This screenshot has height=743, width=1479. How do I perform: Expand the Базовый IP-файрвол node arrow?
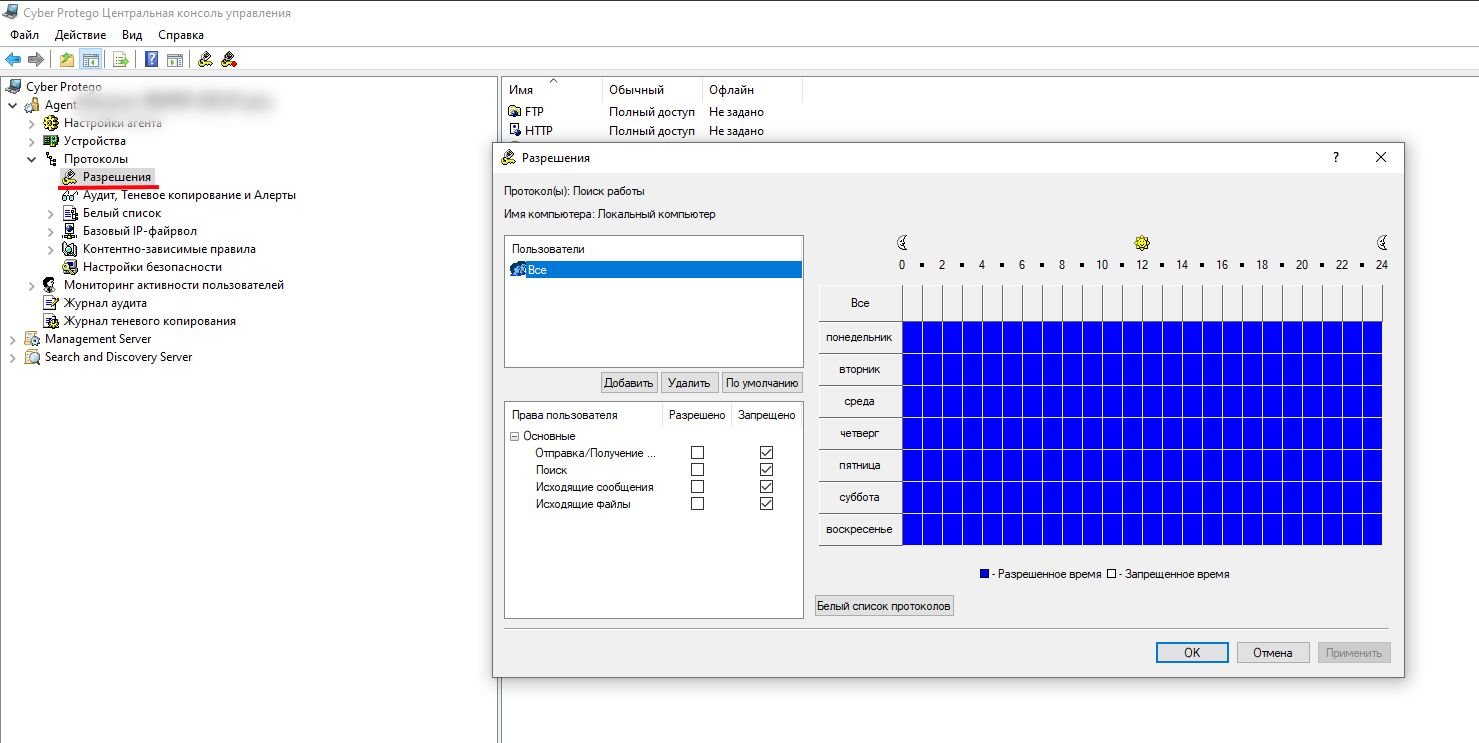tap(50, 231)
